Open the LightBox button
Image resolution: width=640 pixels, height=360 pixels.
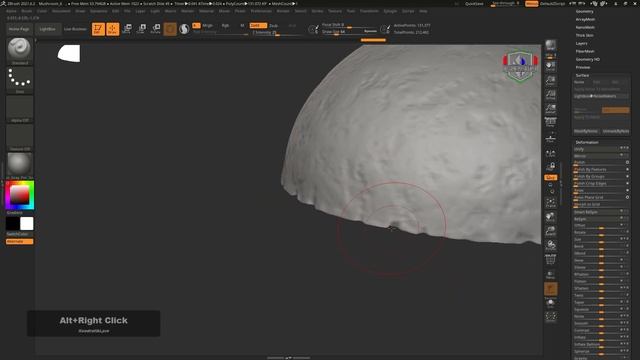point(47,29)
